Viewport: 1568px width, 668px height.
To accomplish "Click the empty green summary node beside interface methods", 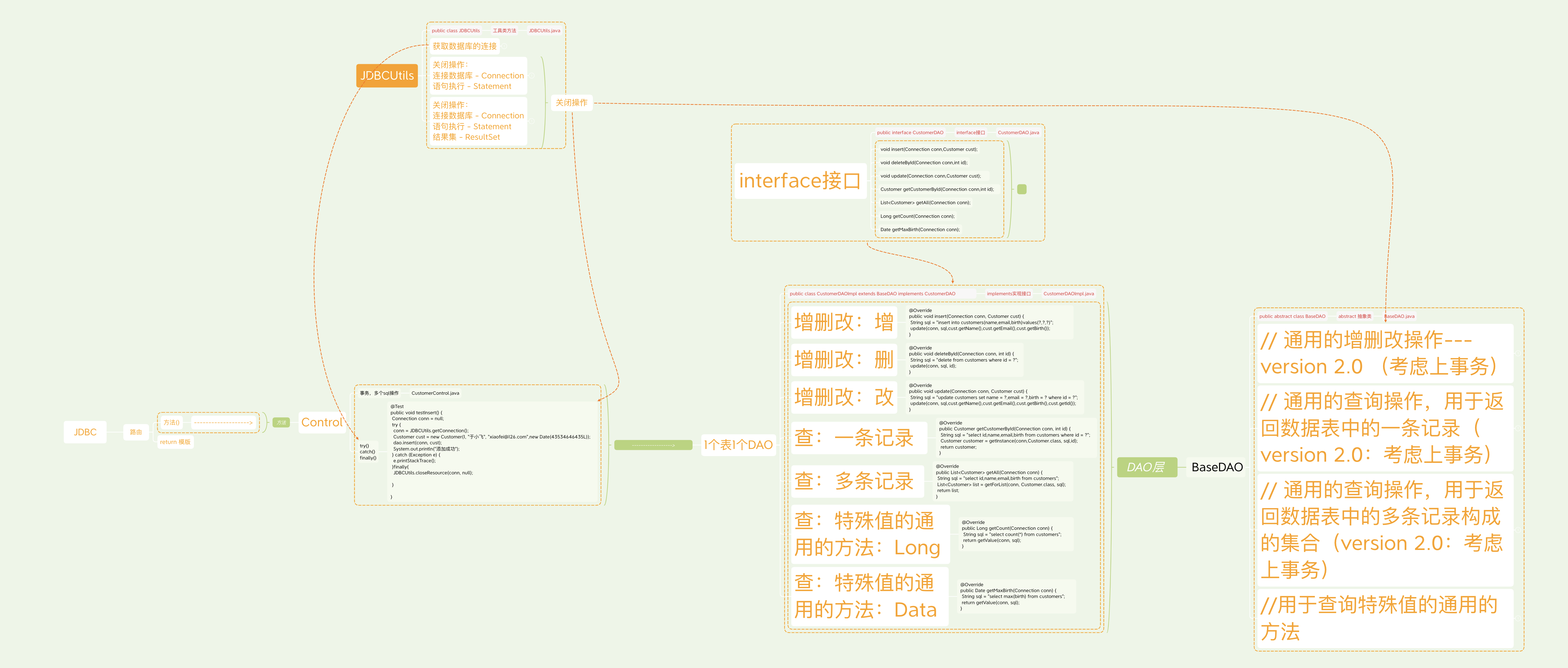I will point(1021,189).
